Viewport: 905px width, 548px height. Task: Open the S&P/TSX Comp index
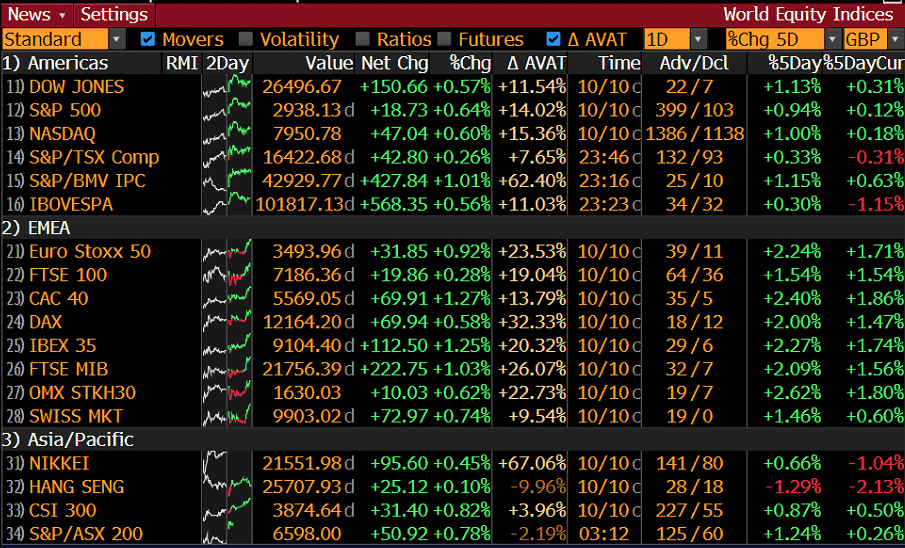pos(94,157)
